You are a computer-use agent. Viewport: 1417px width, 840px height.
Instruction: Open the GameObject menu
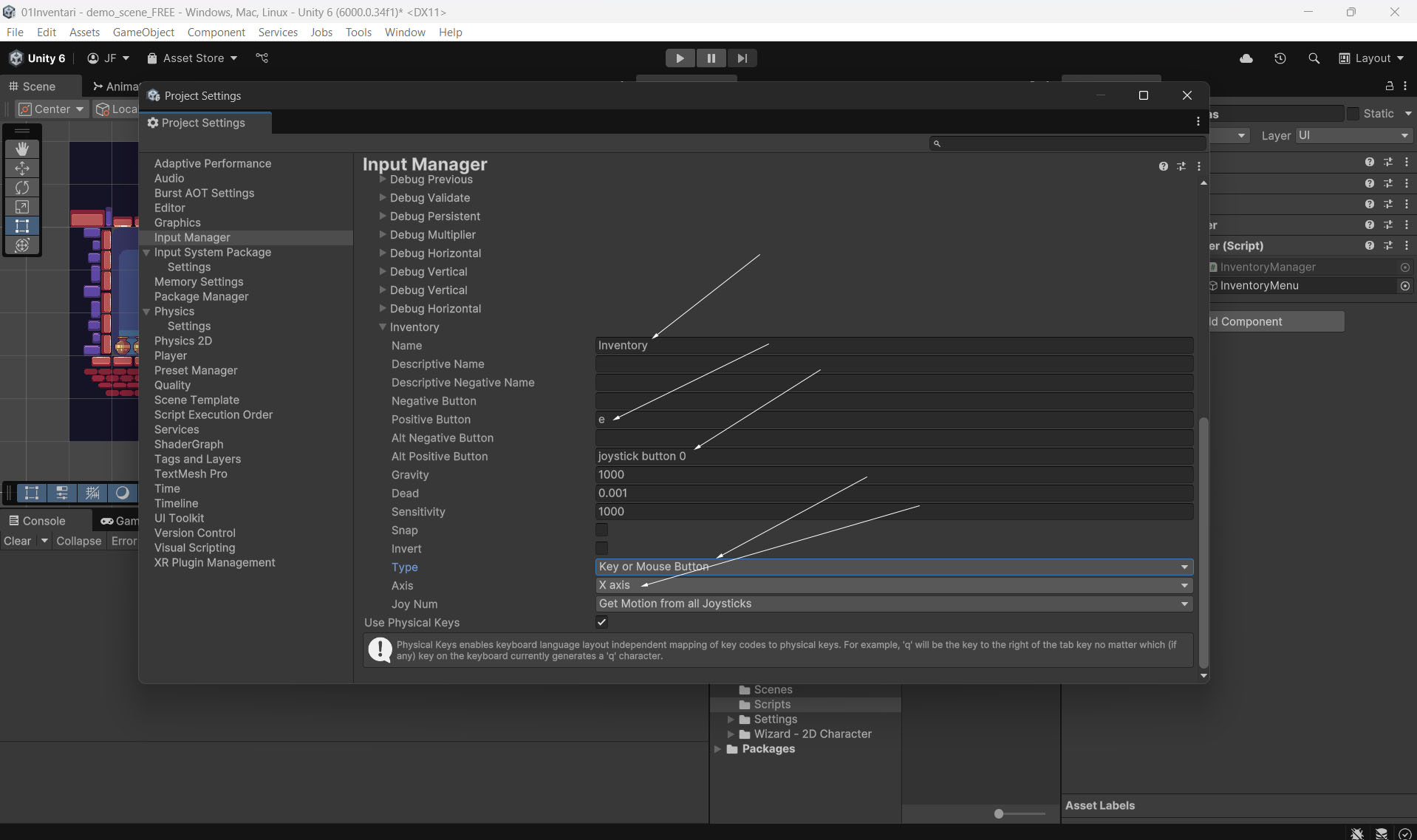(143, 33)
